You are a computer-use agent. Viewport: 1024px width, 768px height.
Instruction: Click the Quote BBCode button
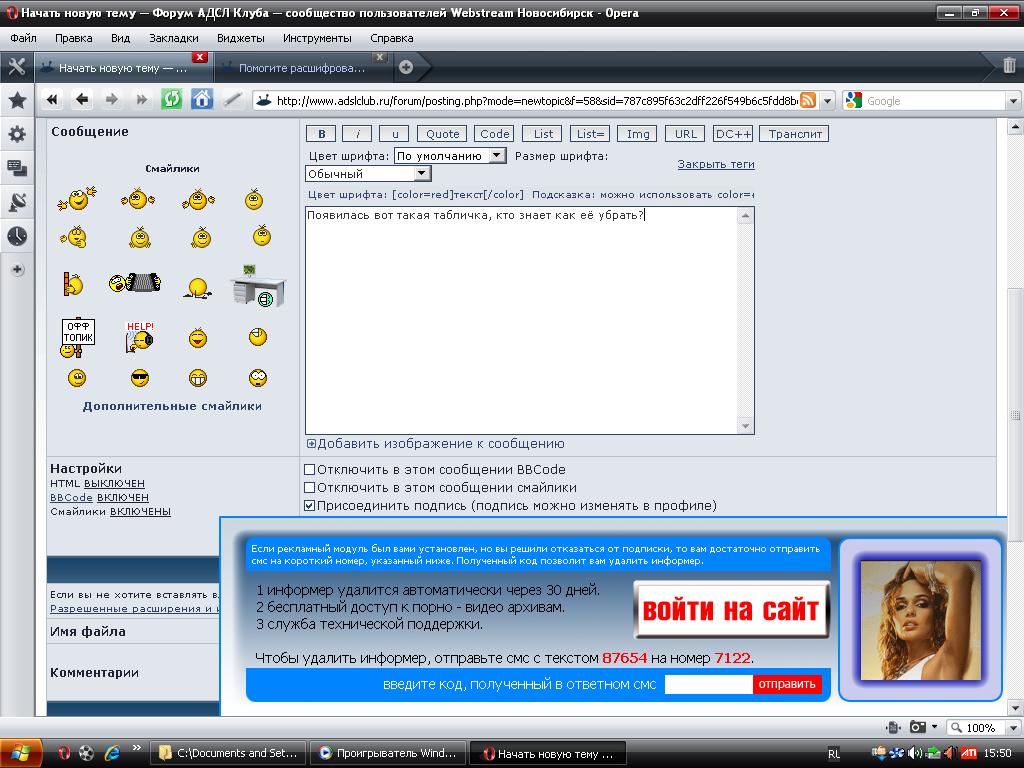click(x=443, y=134)
